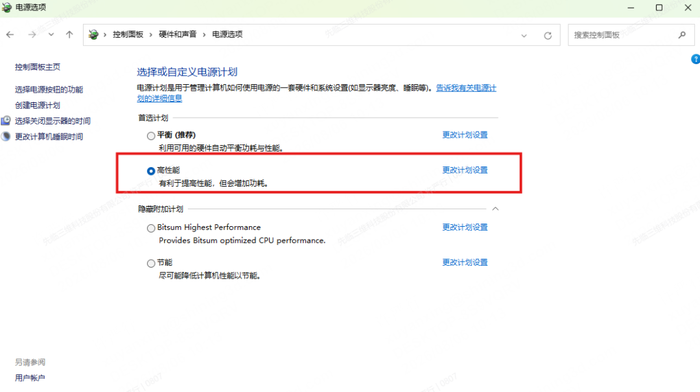Click the monitor icon beside 选择关闭显示器的时间
Screen dimensions: 700x392
coord(6,121)
